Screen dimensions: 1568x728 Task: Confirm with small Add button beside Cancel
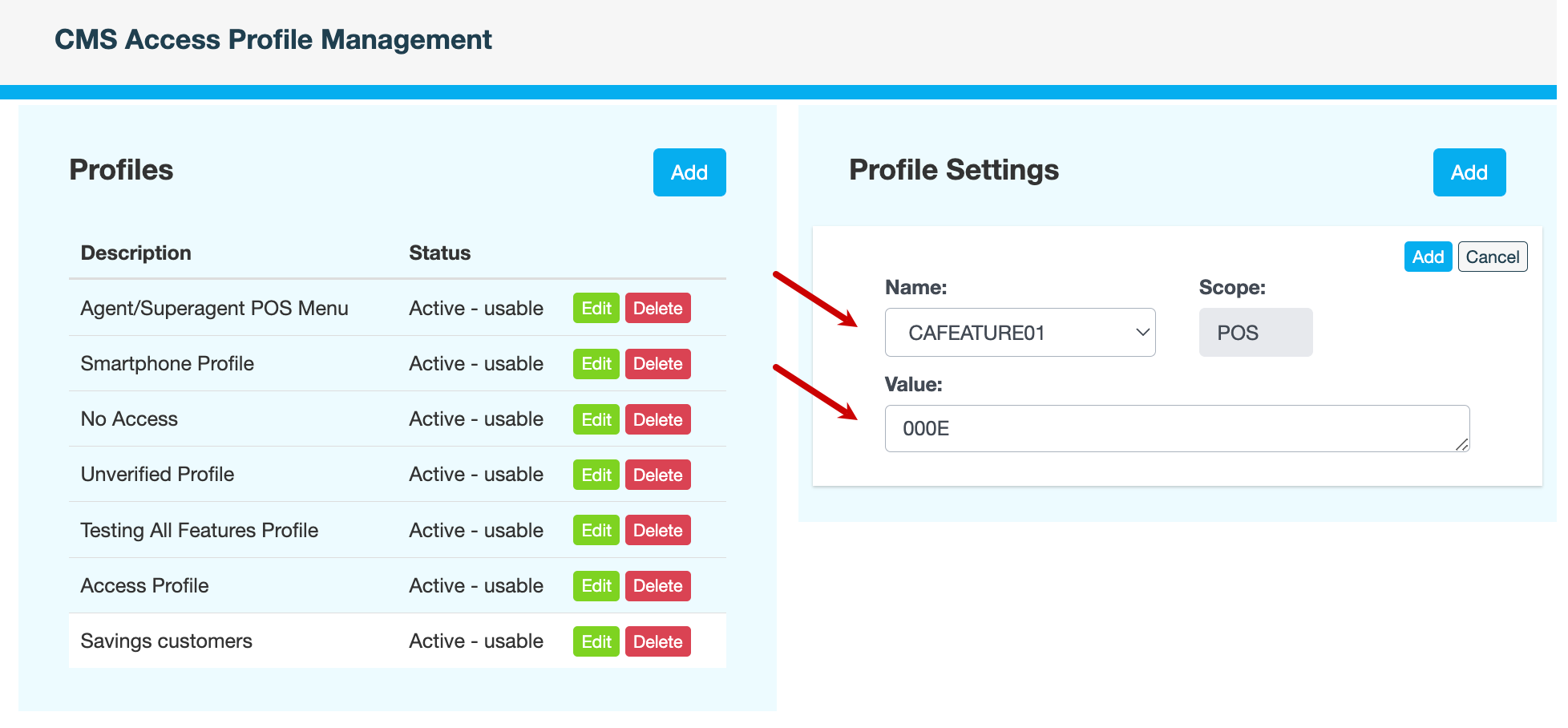point(1427,257)
